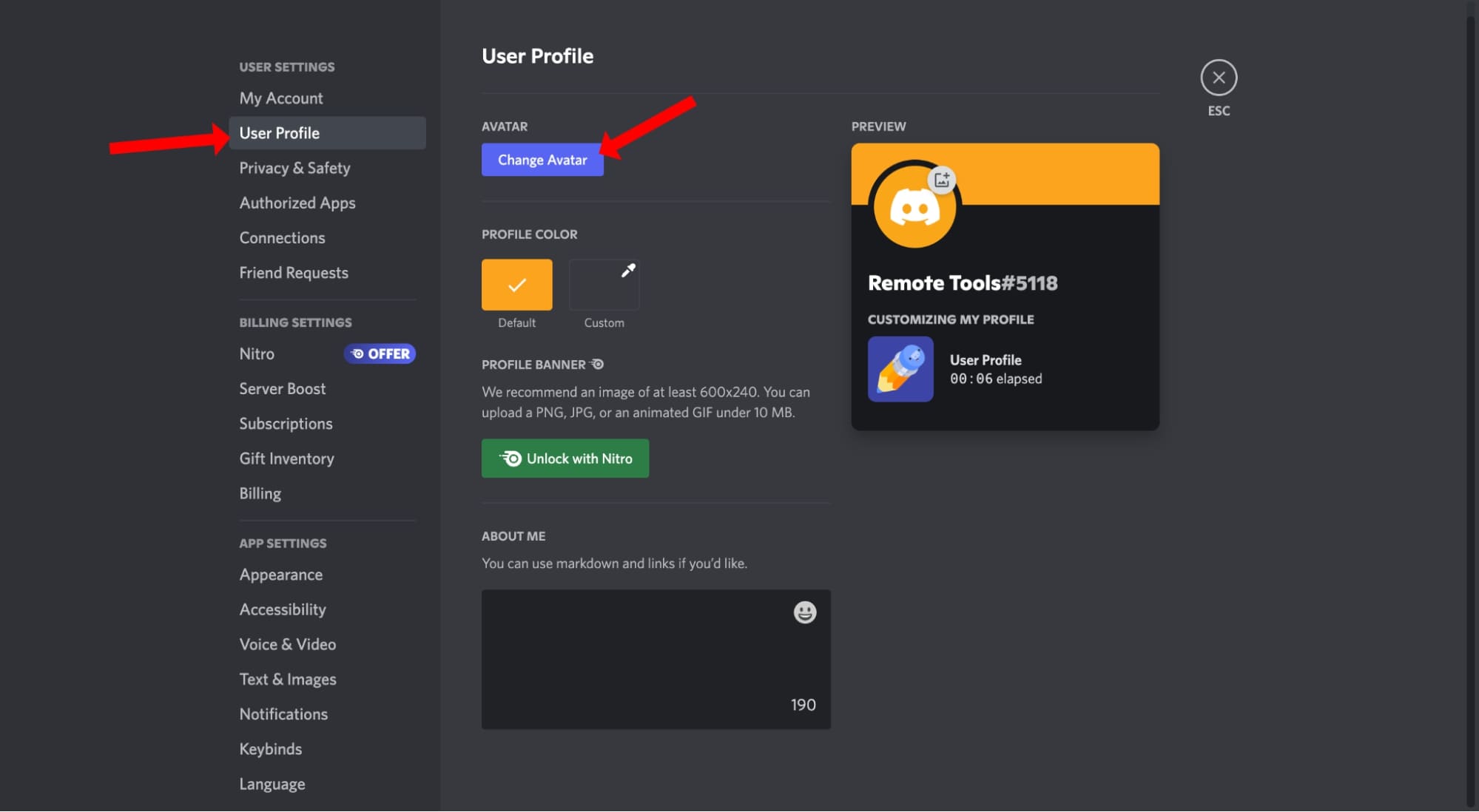Open Friend Requests settings
Image resolution: width=1479 pixels, height=812 pixels.
(327, 273)
